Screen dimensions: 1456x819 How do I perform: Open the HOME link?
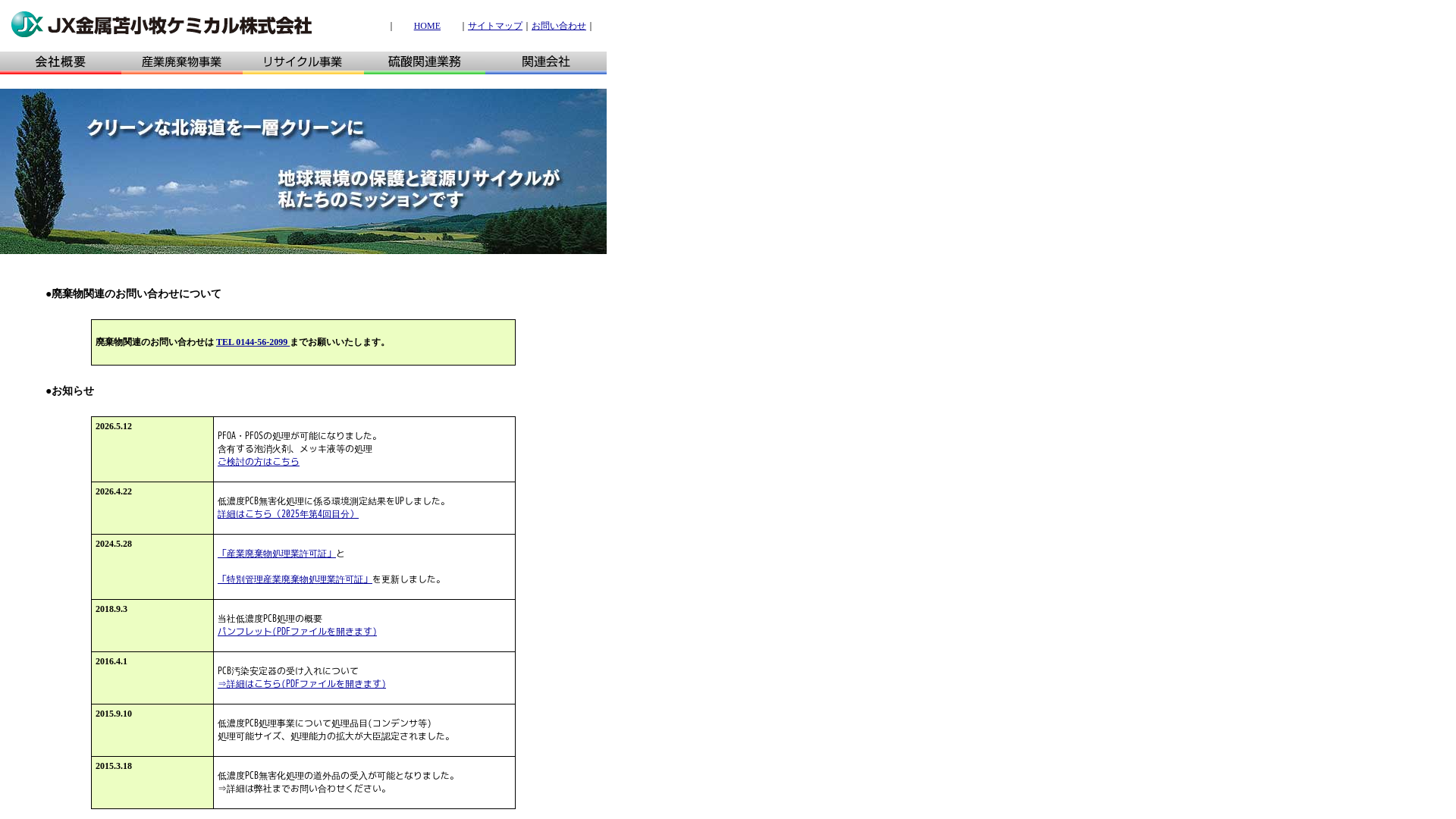coord(427,26)
